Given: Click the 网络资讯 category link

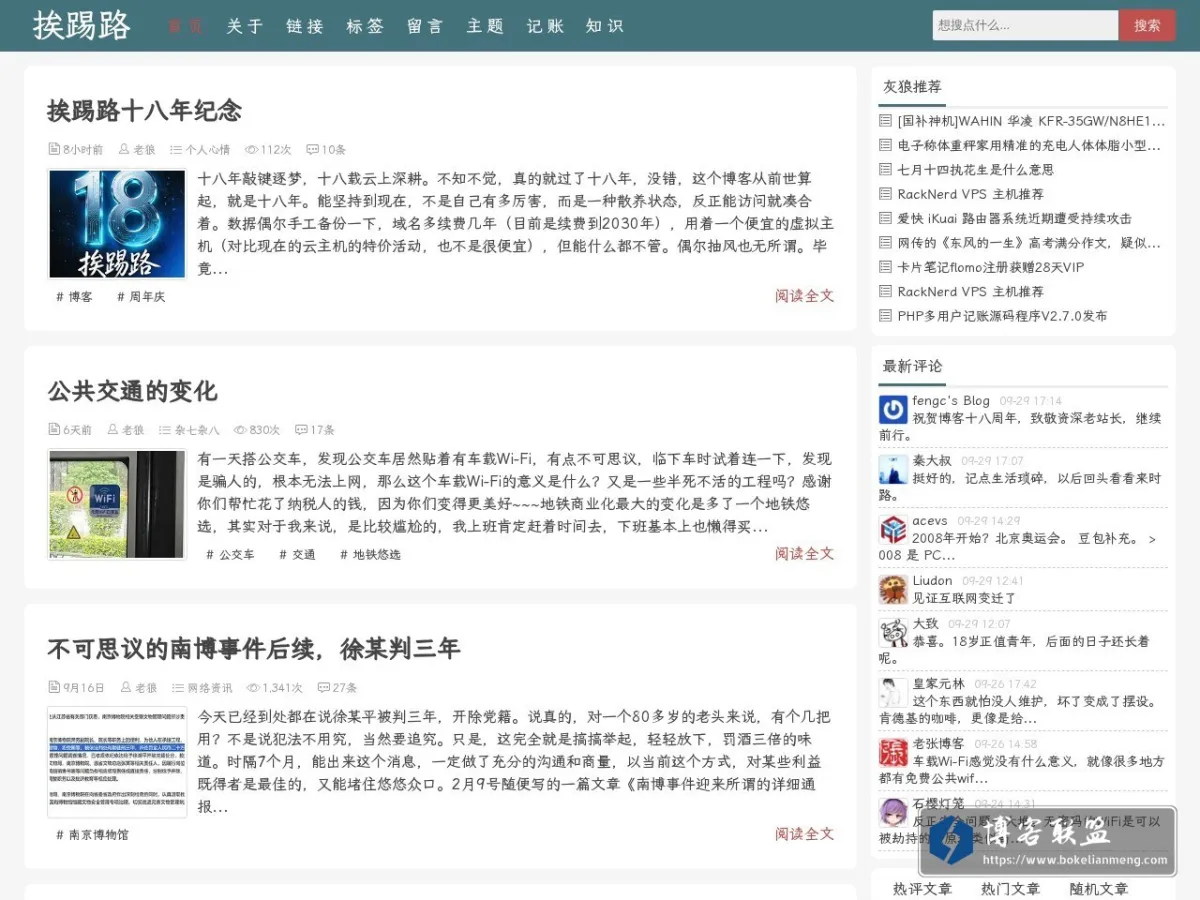Looking at the screenshot, I should click(210, 688).
